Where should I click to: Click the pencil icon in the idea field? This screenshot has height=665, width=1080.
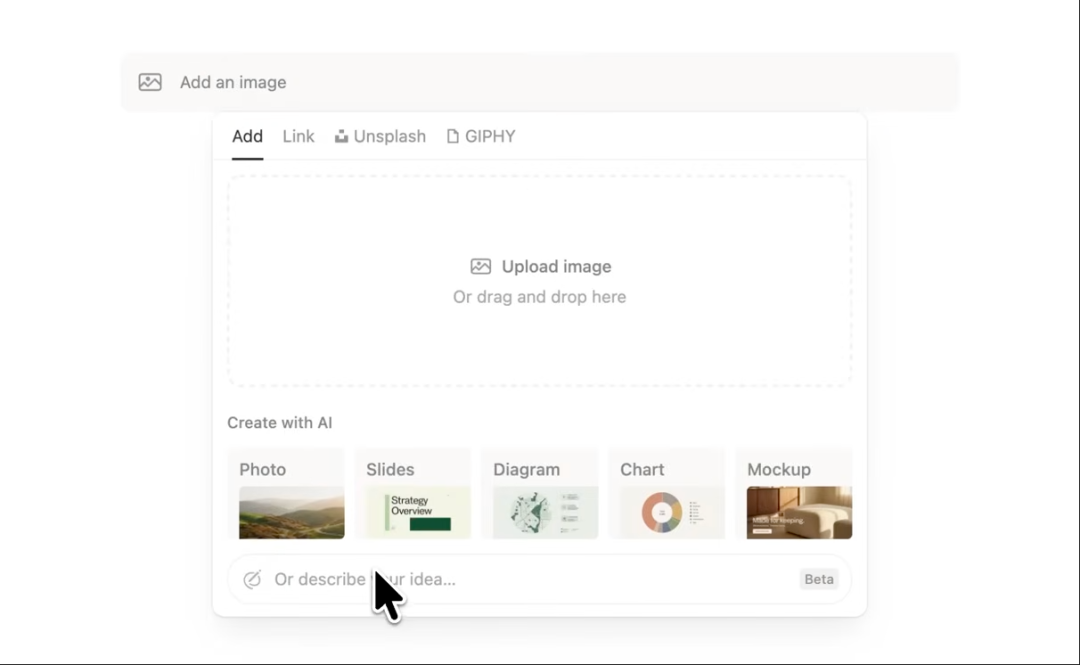click(x=253, y=580)
